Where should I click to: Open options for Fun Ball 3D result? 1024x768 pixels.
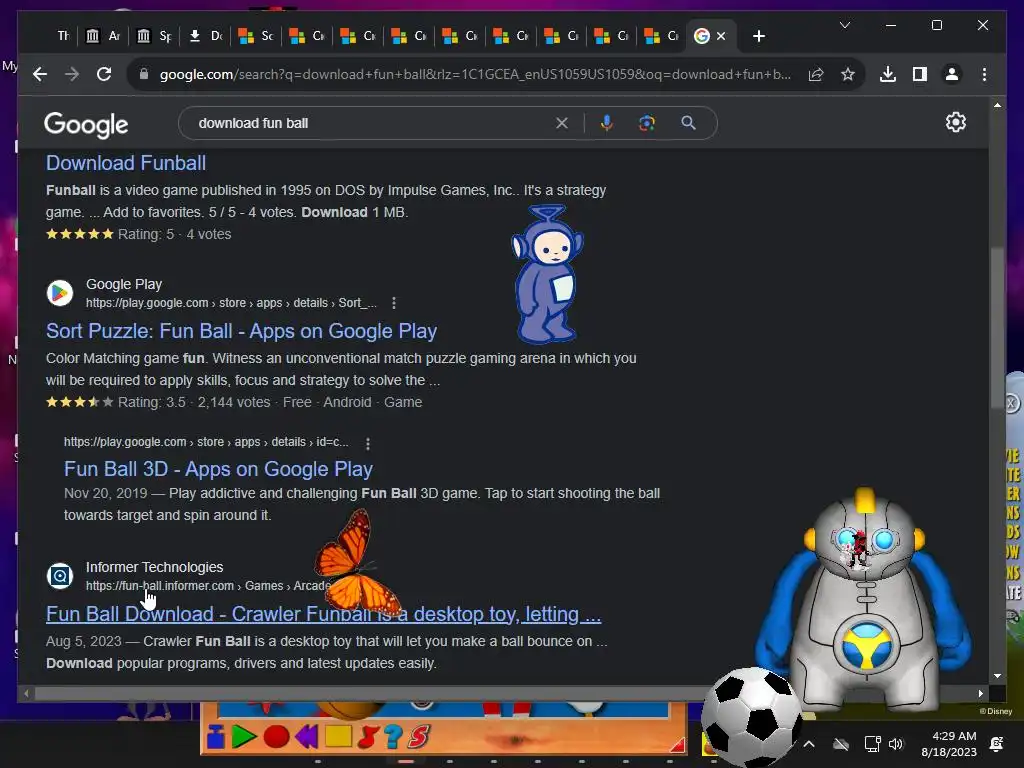(368, 443)
